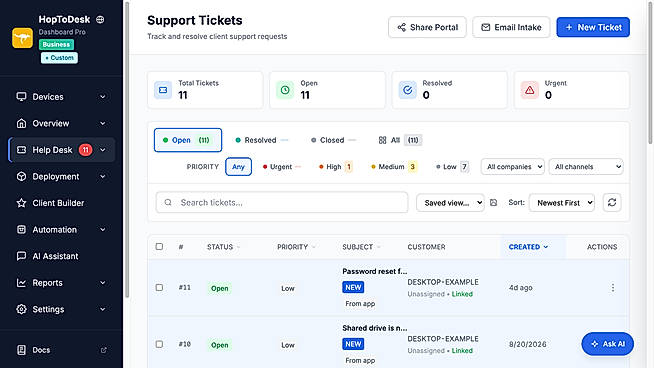The image size is (654, 368).
Task: Open ticket subject 'Password reset f...'
Action: 375,271
